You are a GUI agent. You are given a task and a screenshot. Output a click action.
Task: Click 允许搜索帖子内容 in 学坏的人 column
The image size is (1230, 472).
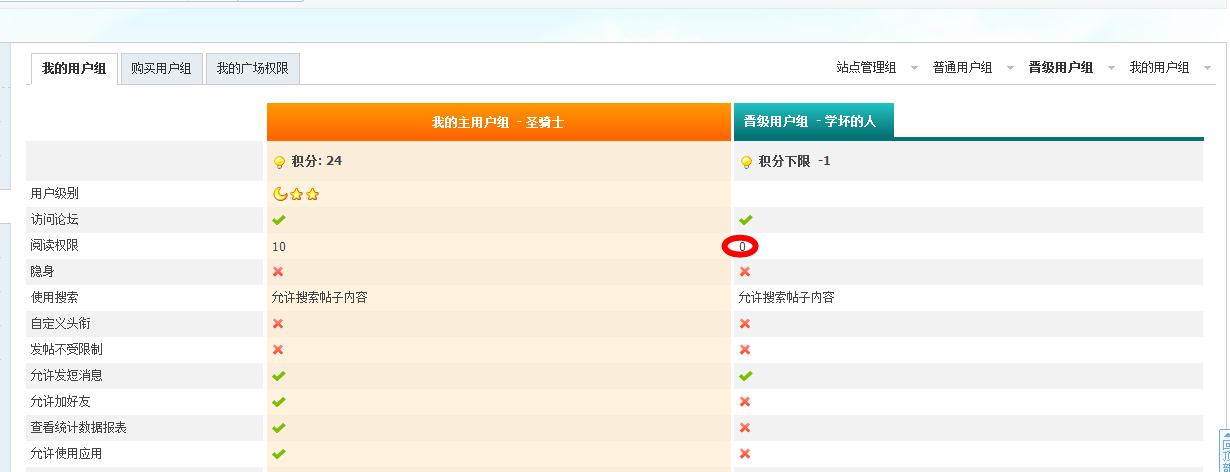[786, 298]
